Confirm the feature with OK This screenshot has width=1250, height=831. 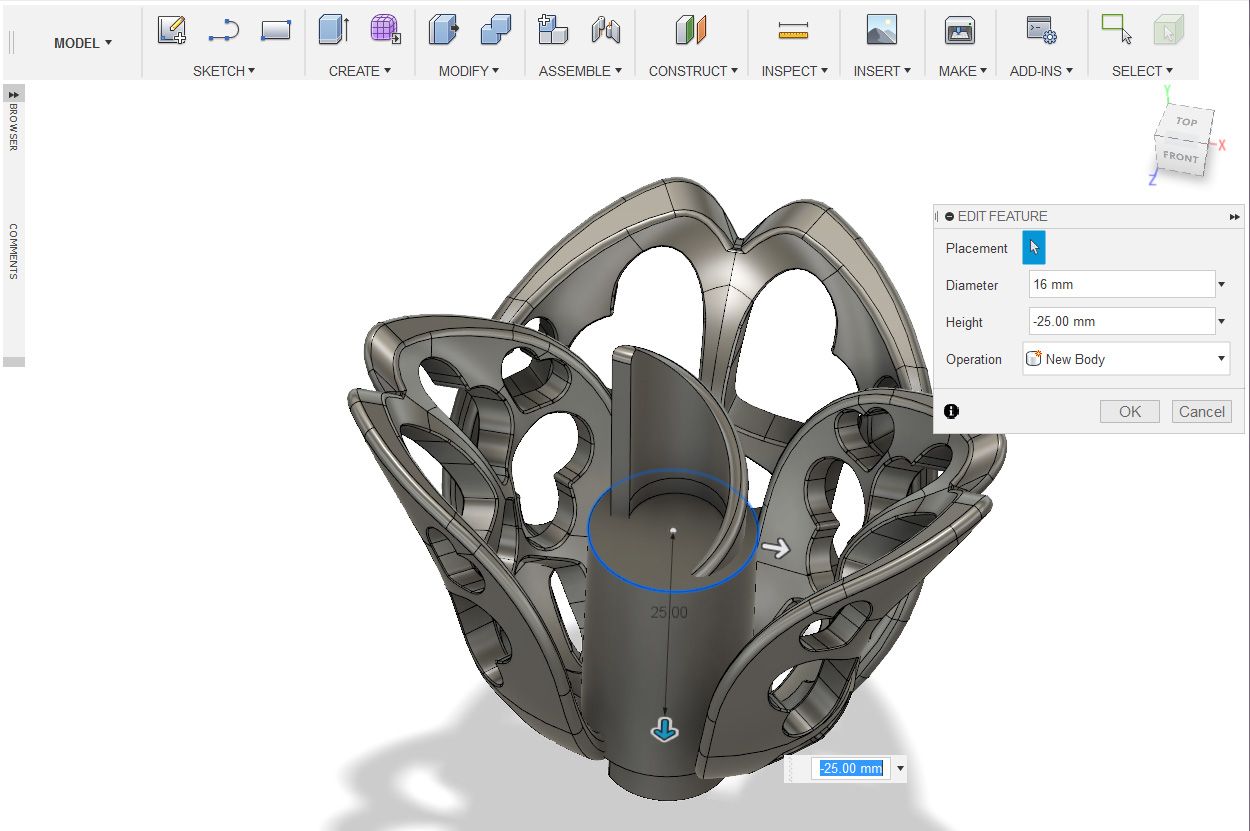[1129, 411]
